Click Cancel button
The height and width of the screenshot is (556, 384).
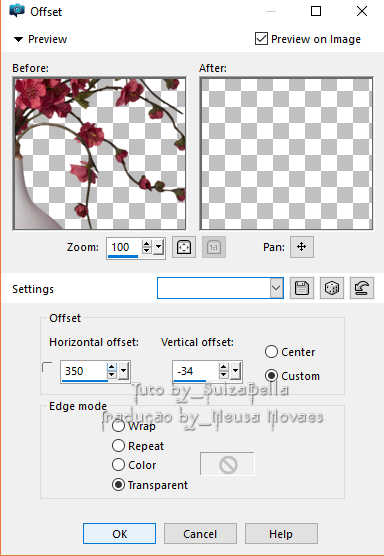[200, 534]
